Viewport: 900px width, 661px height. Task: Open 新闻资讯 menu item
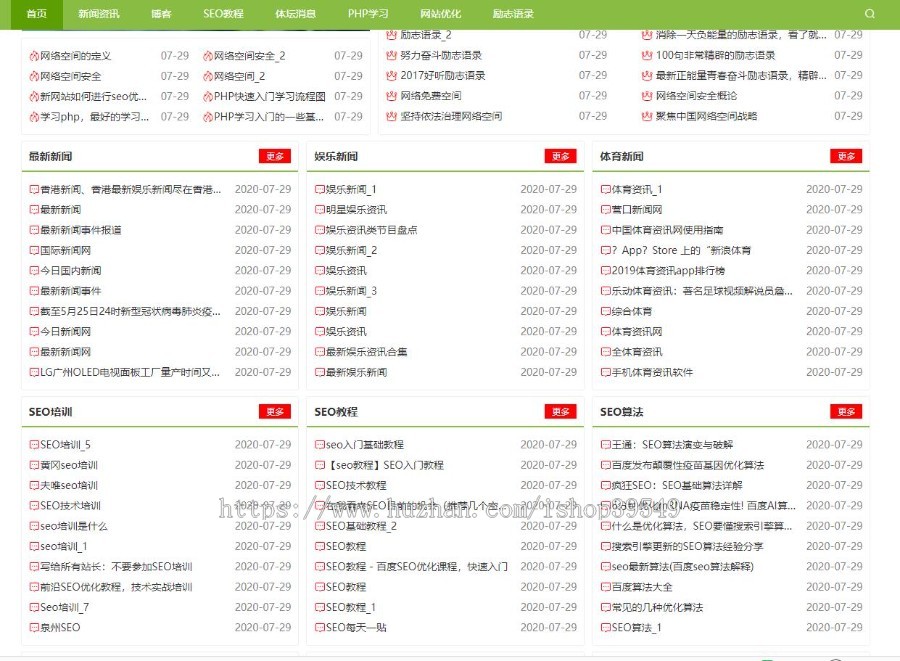tap(99, 14)
